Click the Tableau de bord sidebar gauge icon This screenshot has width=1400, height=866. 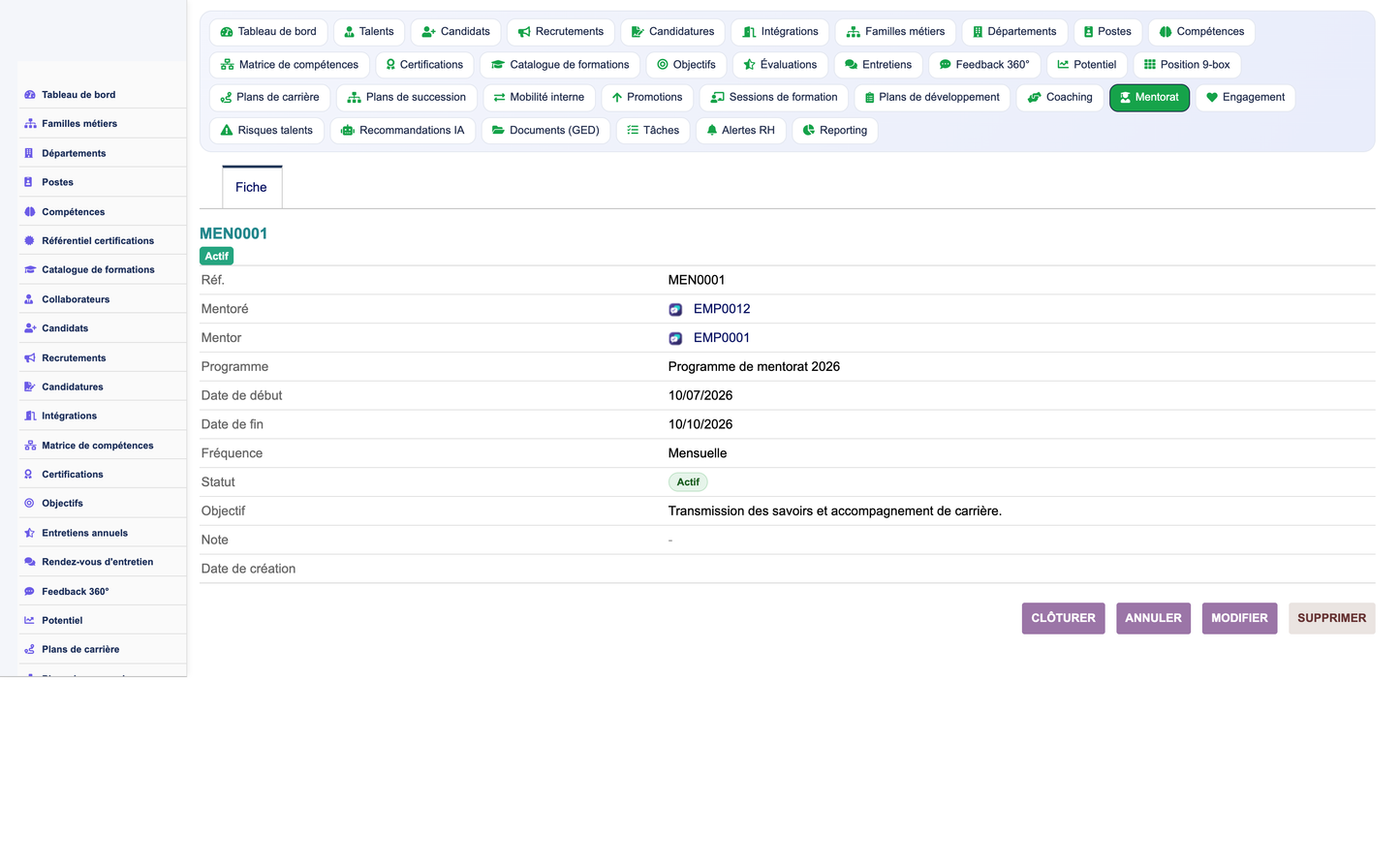(30, 95)
